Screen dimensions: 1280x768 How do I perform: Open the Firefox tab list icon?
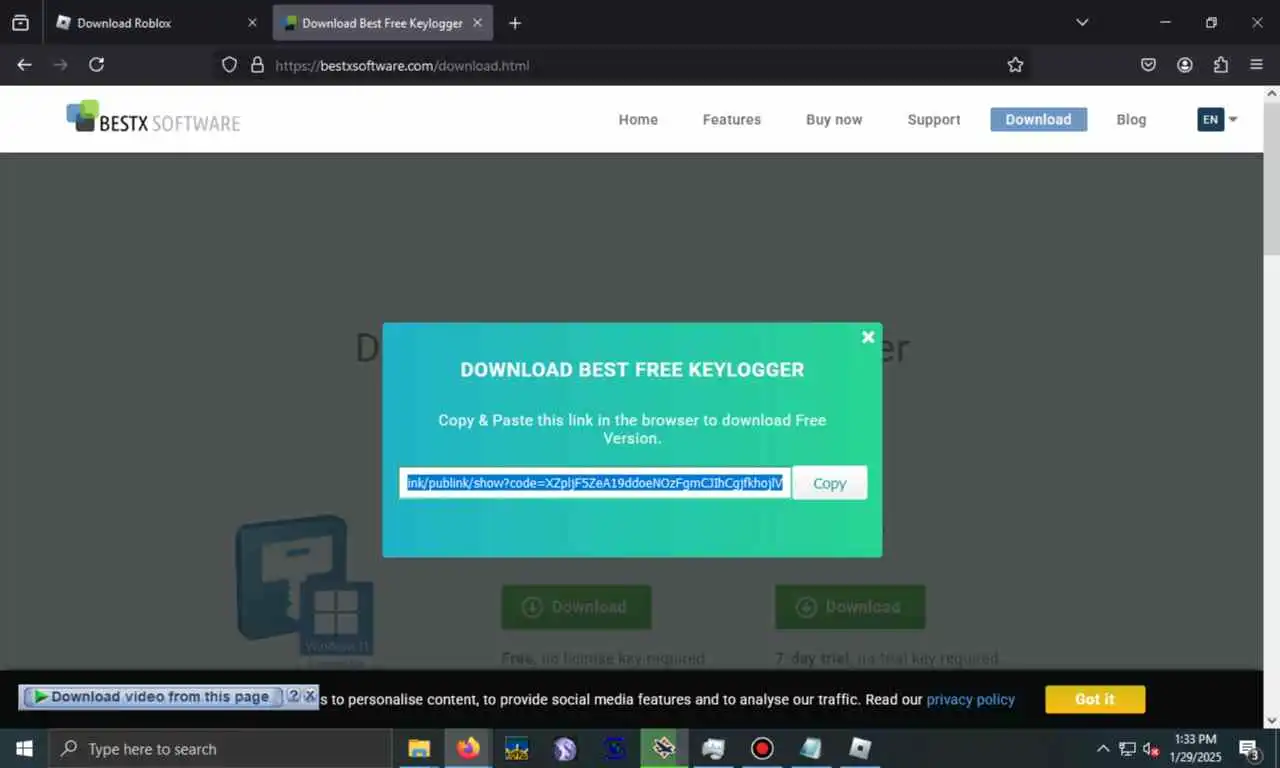tap(20, 22)
